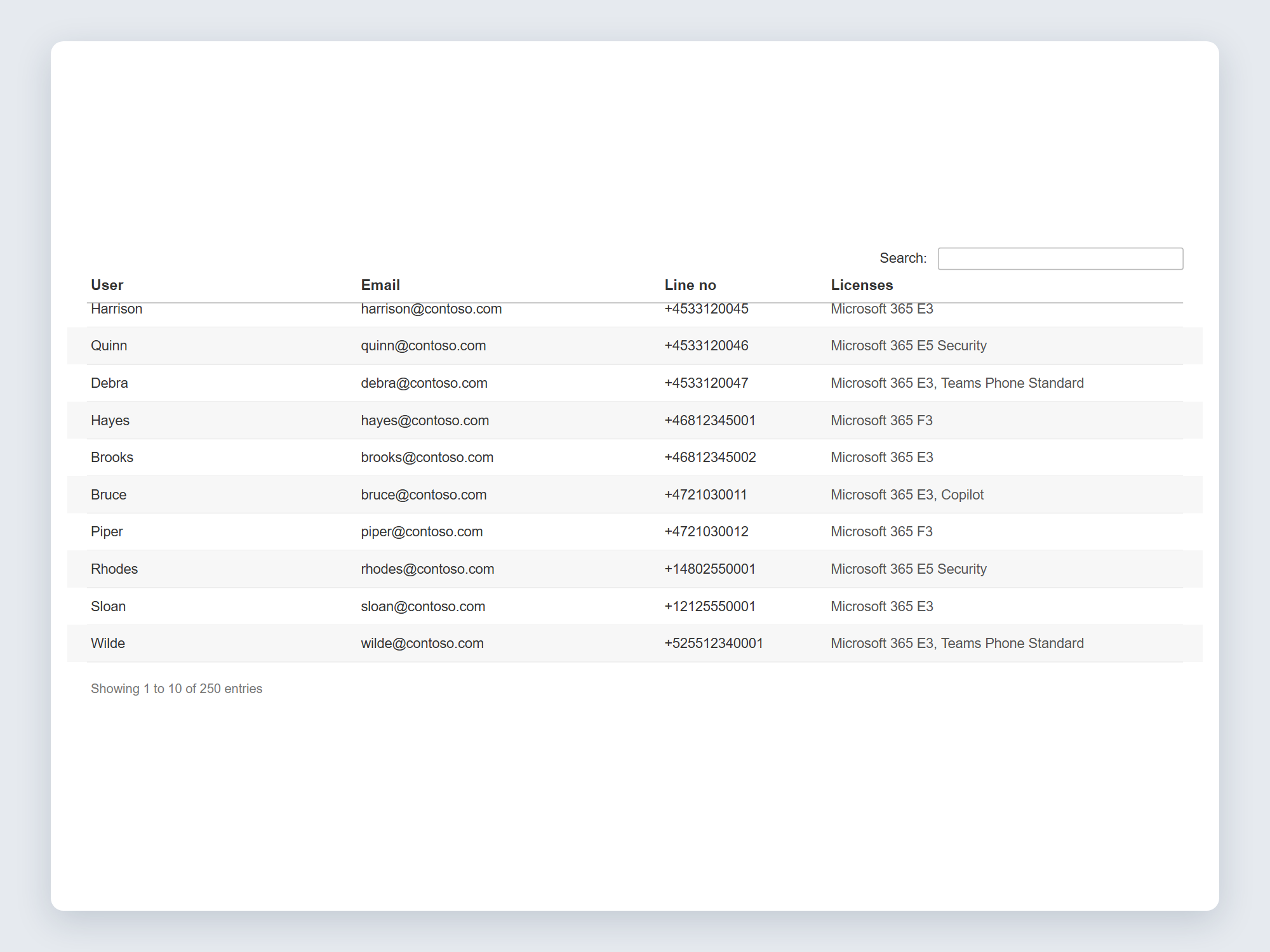Select the Rhodes user name
Screen dimensions: 1270x952
(114, 569)
